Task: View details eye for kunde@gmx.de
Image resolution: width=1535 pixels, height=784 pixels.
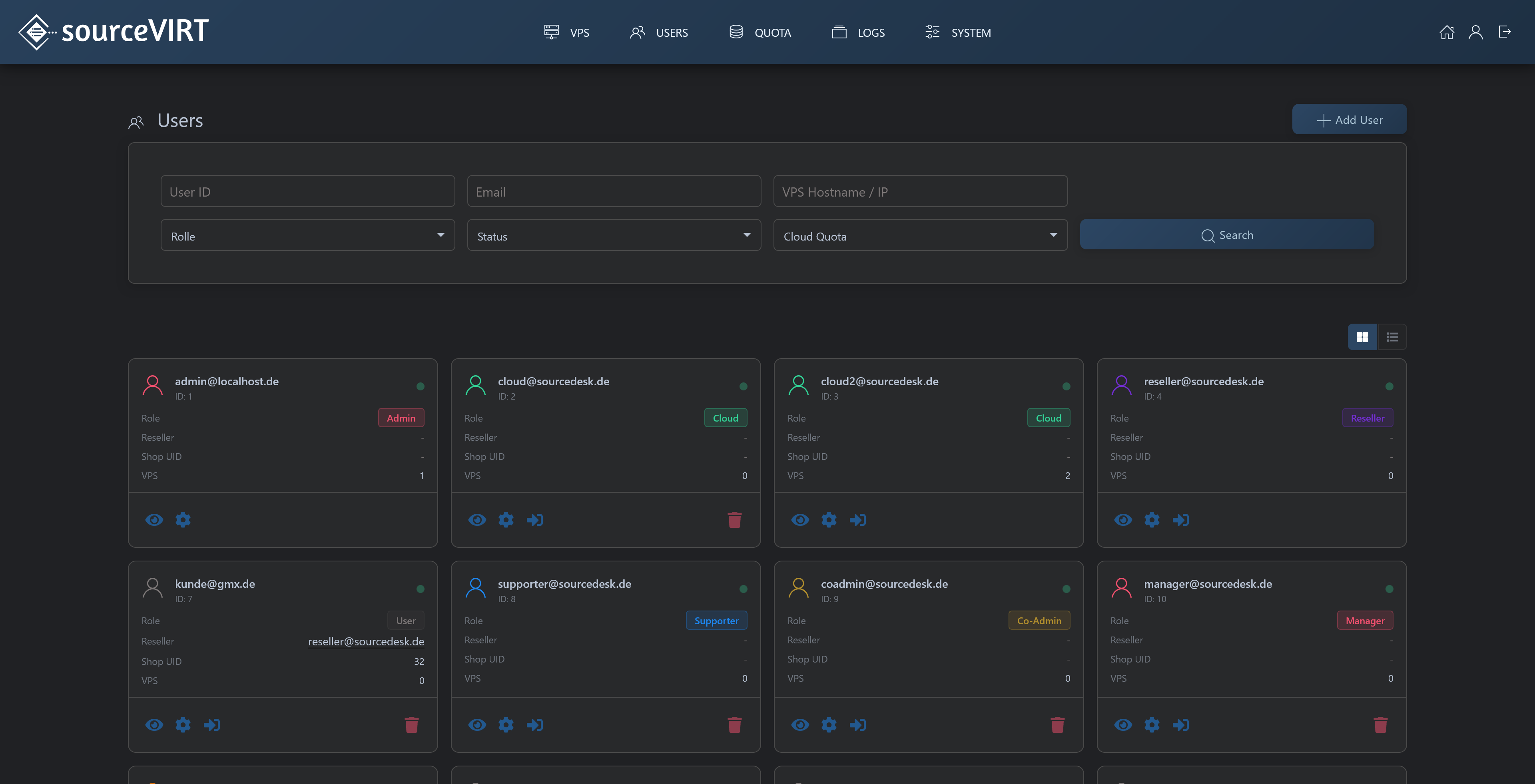Action: (x=154, y=724)
